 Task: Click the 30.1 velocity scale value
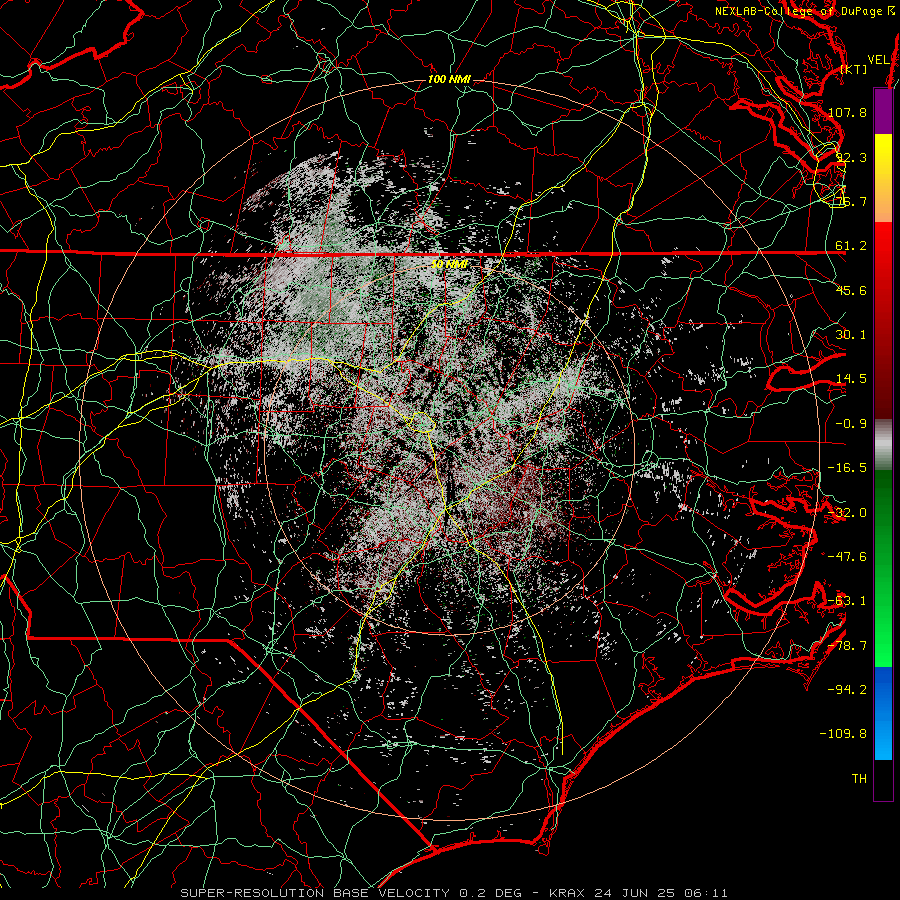point(851,335)
